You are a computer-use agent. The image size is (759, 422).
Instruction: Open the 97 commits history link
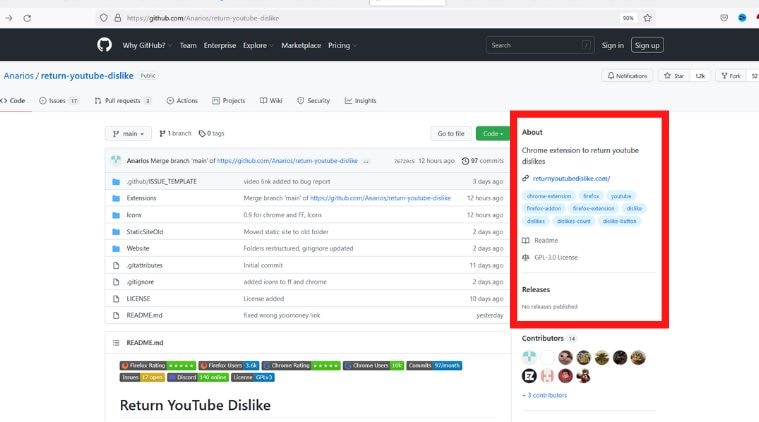(x=483, y=161)
